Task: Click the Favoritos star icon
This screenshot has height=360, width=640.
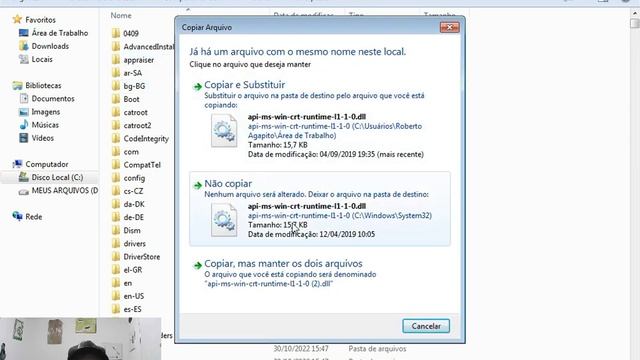Action: [x=17, y=19]
